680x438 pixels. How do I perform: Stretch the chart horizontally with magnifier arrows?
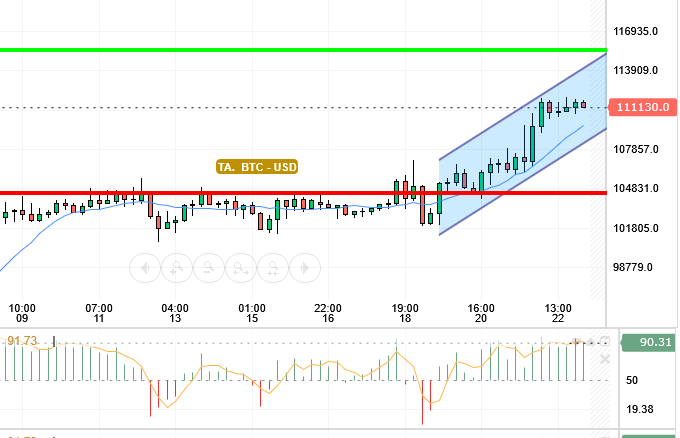(x=241, y=268)
